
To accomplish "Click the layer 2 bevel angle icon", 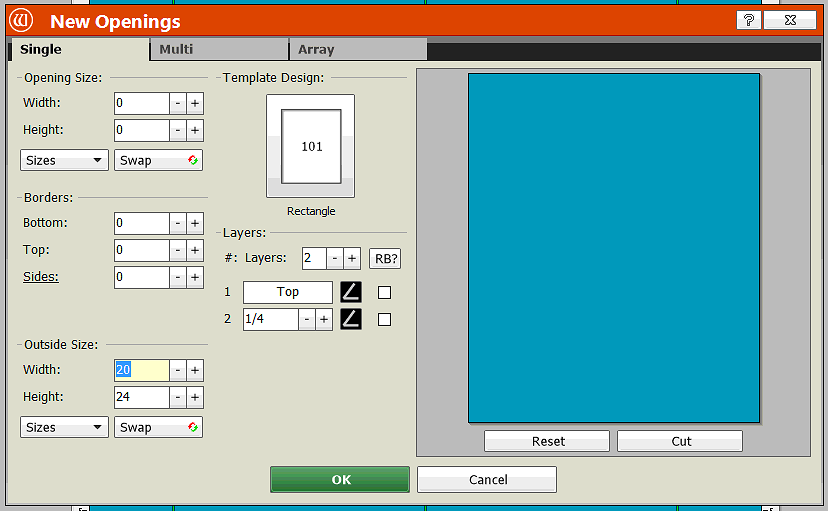I will pos(350,319).
